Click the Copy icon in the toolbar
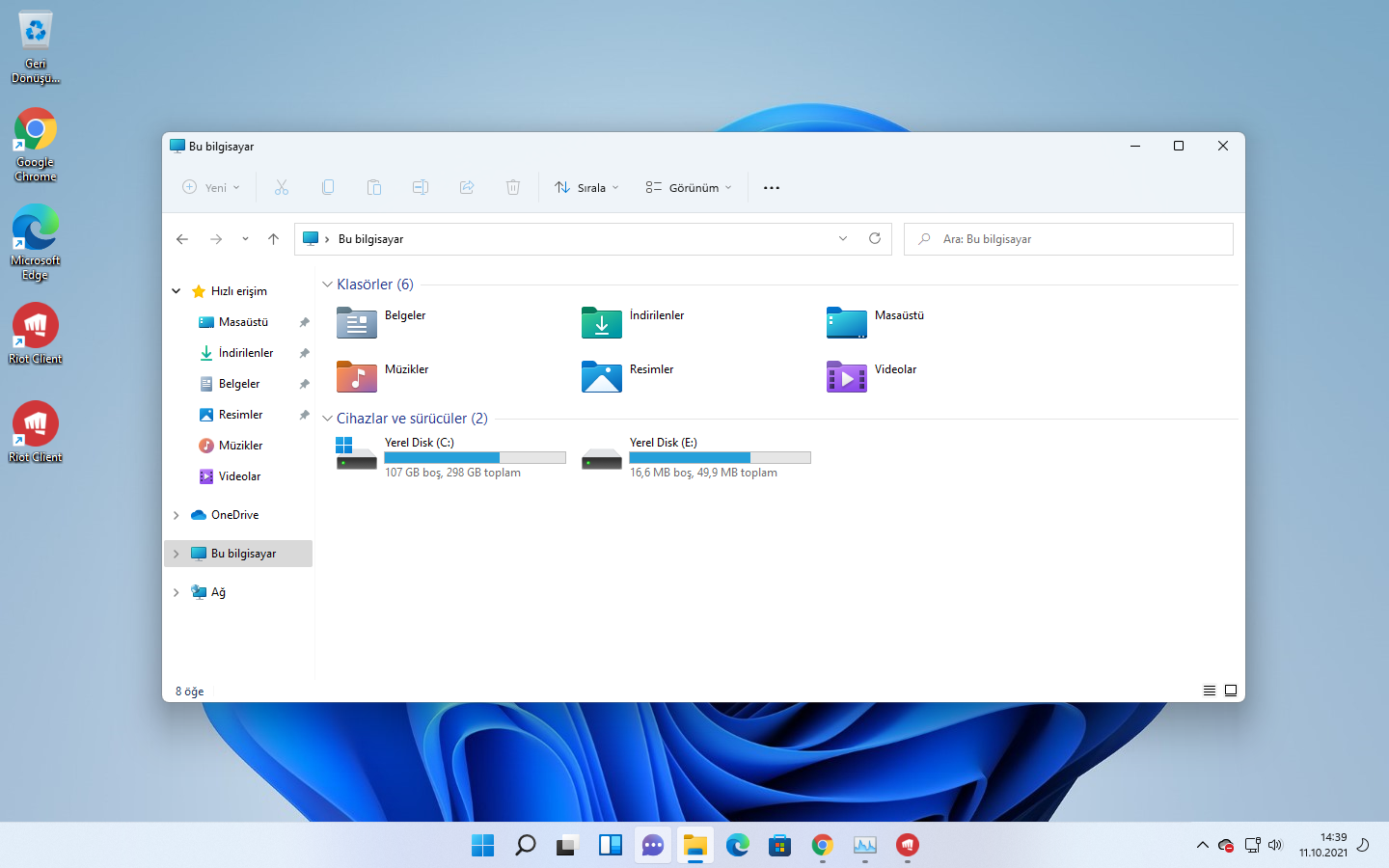Image resolution: width=1389 pixels, height=868 pixels. pos(328,187)
